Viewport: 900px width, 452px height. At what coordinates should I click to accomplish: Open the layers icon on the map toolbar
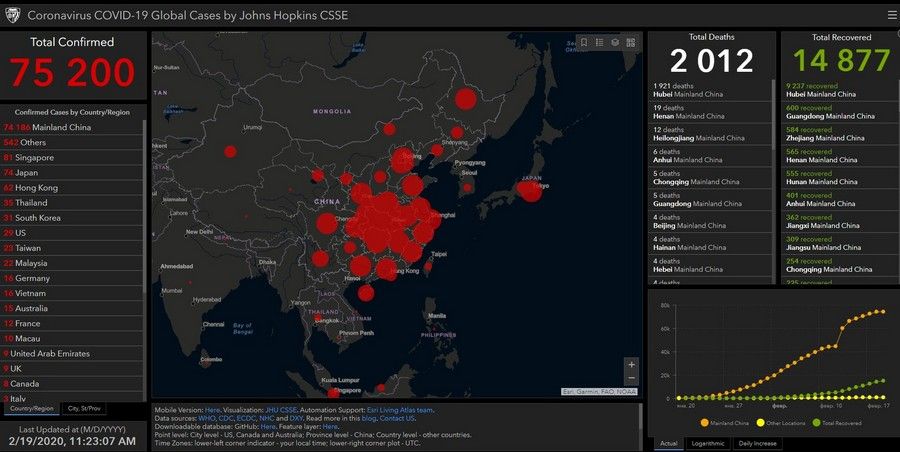click(615, 42)
